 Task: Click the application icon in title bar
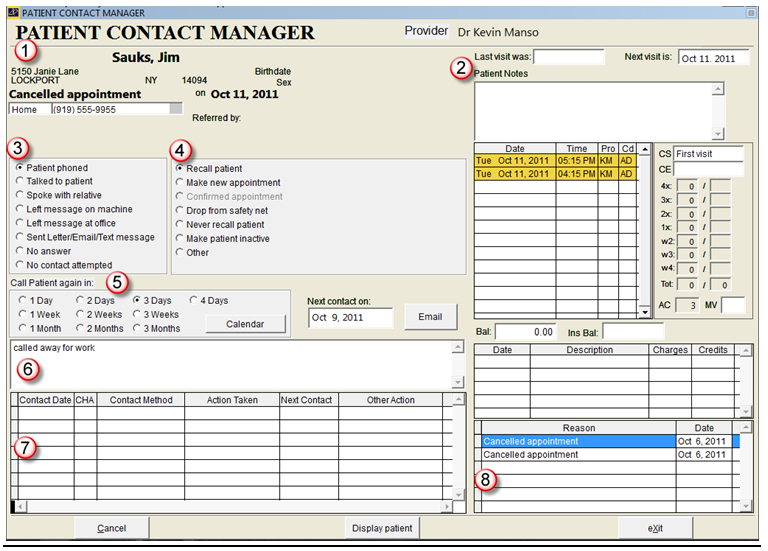(12, 12)
